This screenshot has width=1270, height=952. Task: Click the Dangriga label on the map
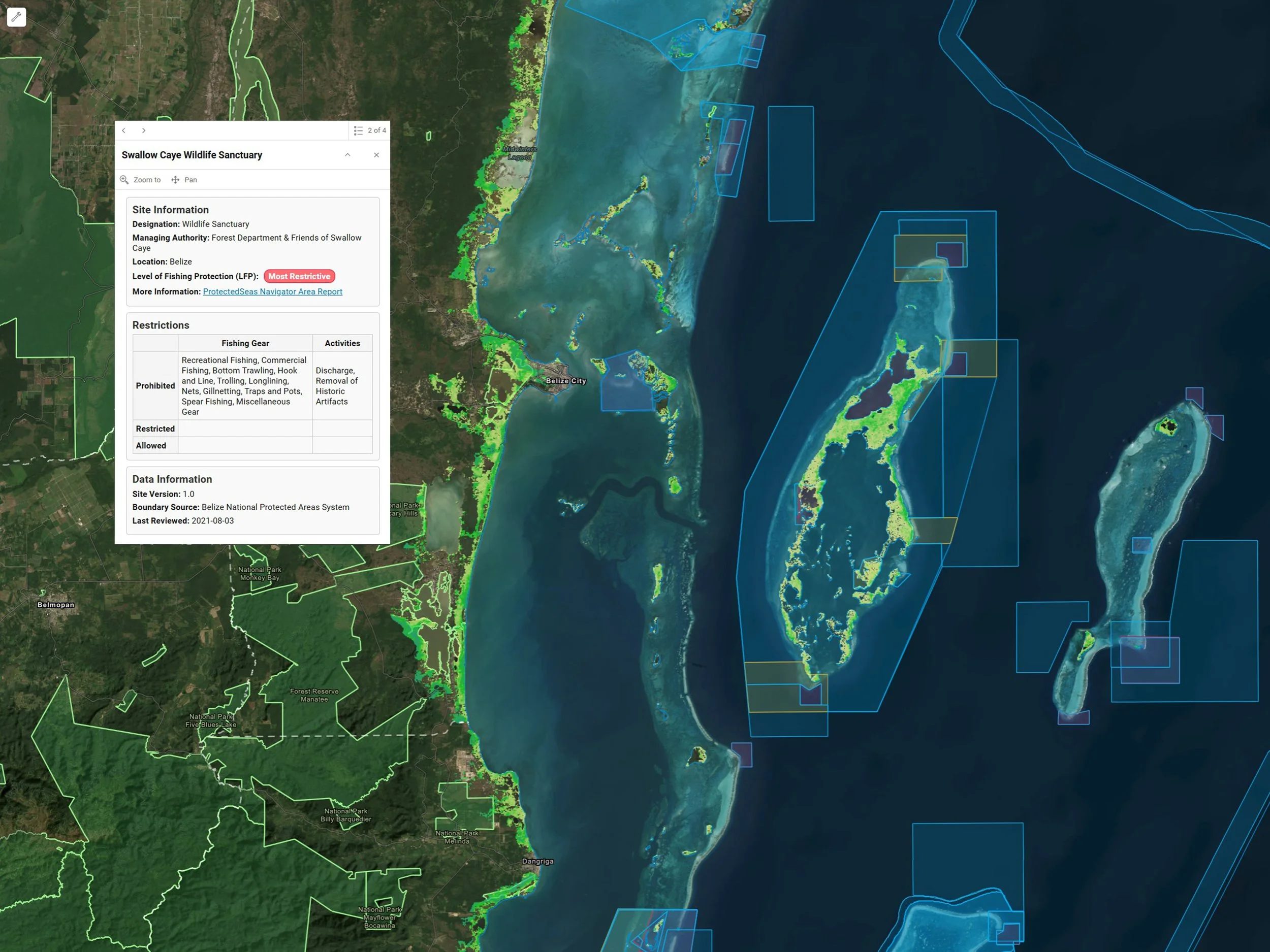537,861
